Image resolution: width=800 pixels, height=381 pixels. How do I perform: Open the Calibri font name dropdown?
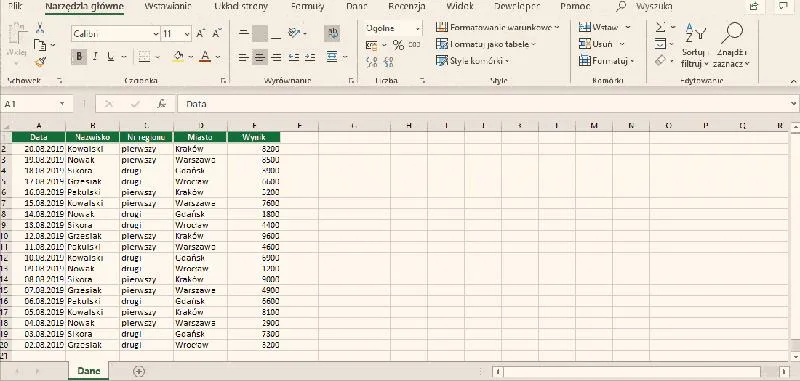(x=156, y=34)
